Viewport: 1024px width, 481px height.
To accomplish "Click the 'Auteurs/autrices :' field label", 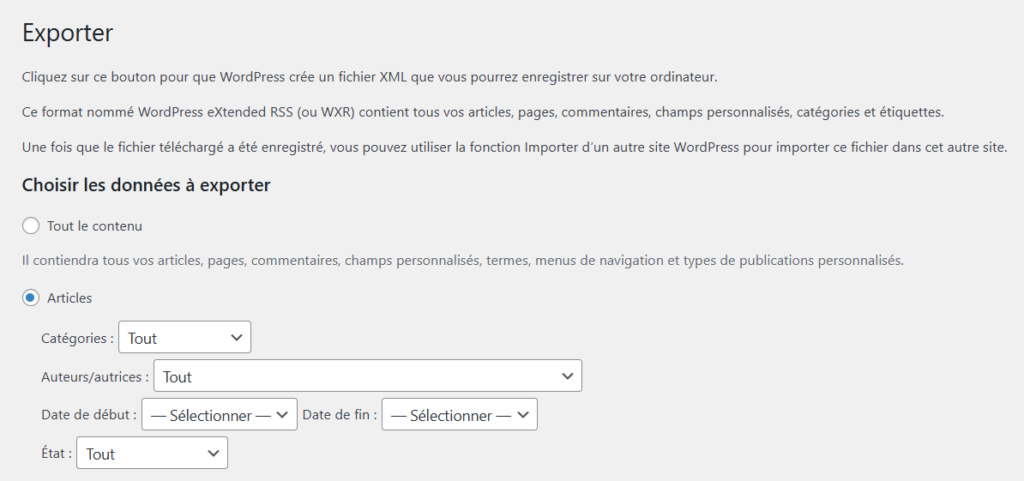I will coord(96,377).
